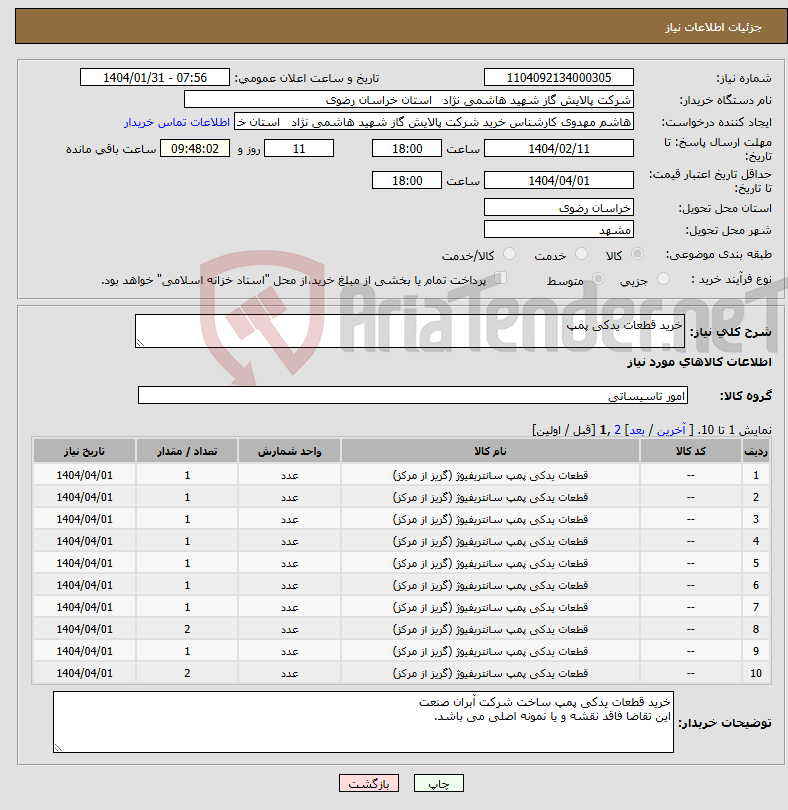Click resize handle of buyer notes textarea
The height and width of the screenshot is (810, 788).
click(x=58, y=747)
